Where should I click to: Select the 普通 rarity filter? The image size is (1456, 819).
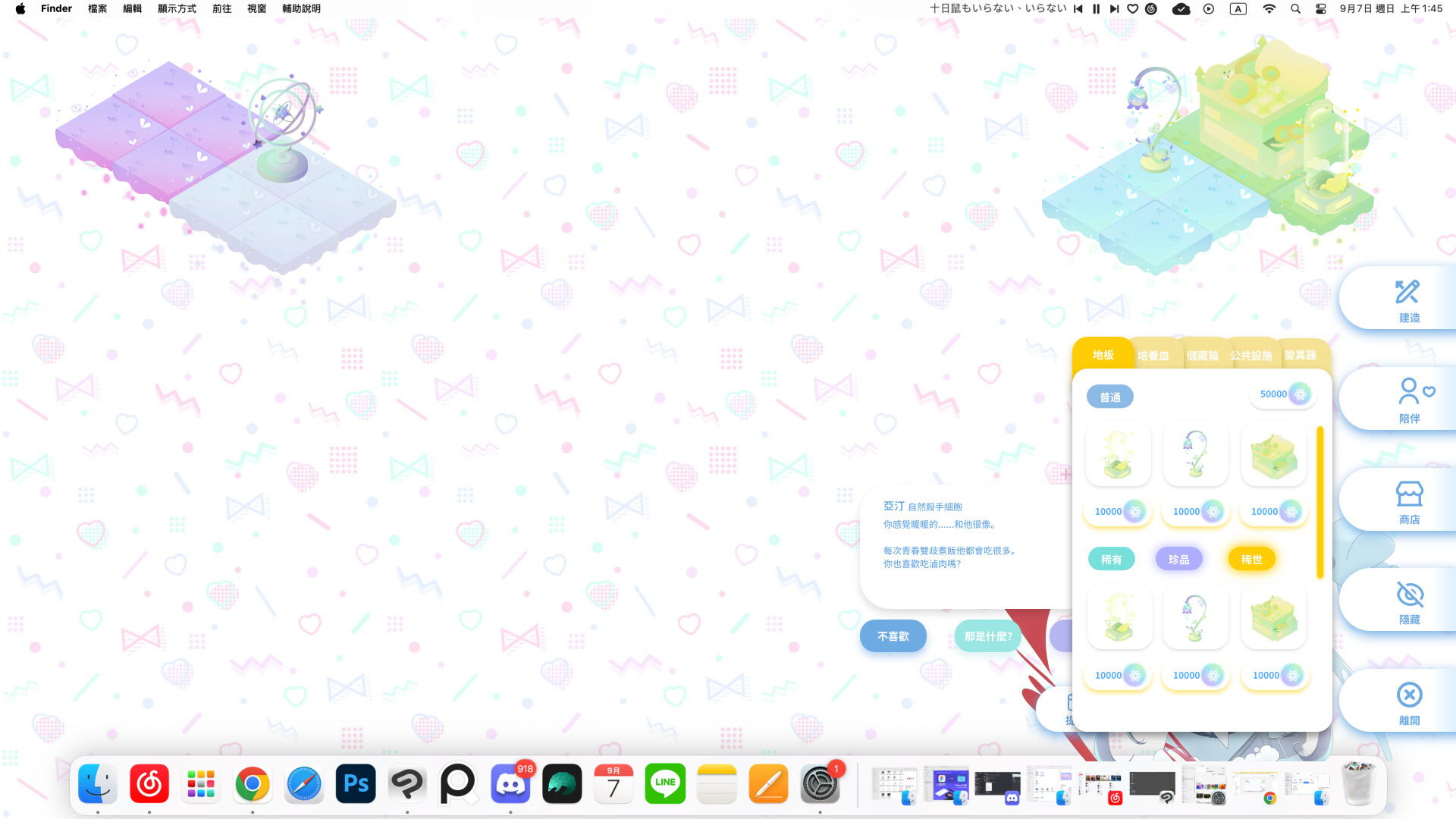(x=1109, y=396)
